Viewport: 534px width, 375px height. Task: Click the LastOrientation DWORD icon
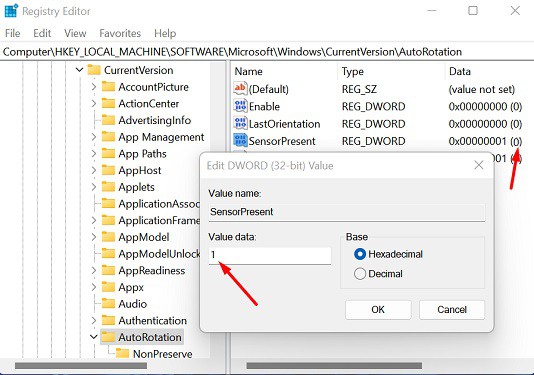pyautogui.click(x=240, y=123)
